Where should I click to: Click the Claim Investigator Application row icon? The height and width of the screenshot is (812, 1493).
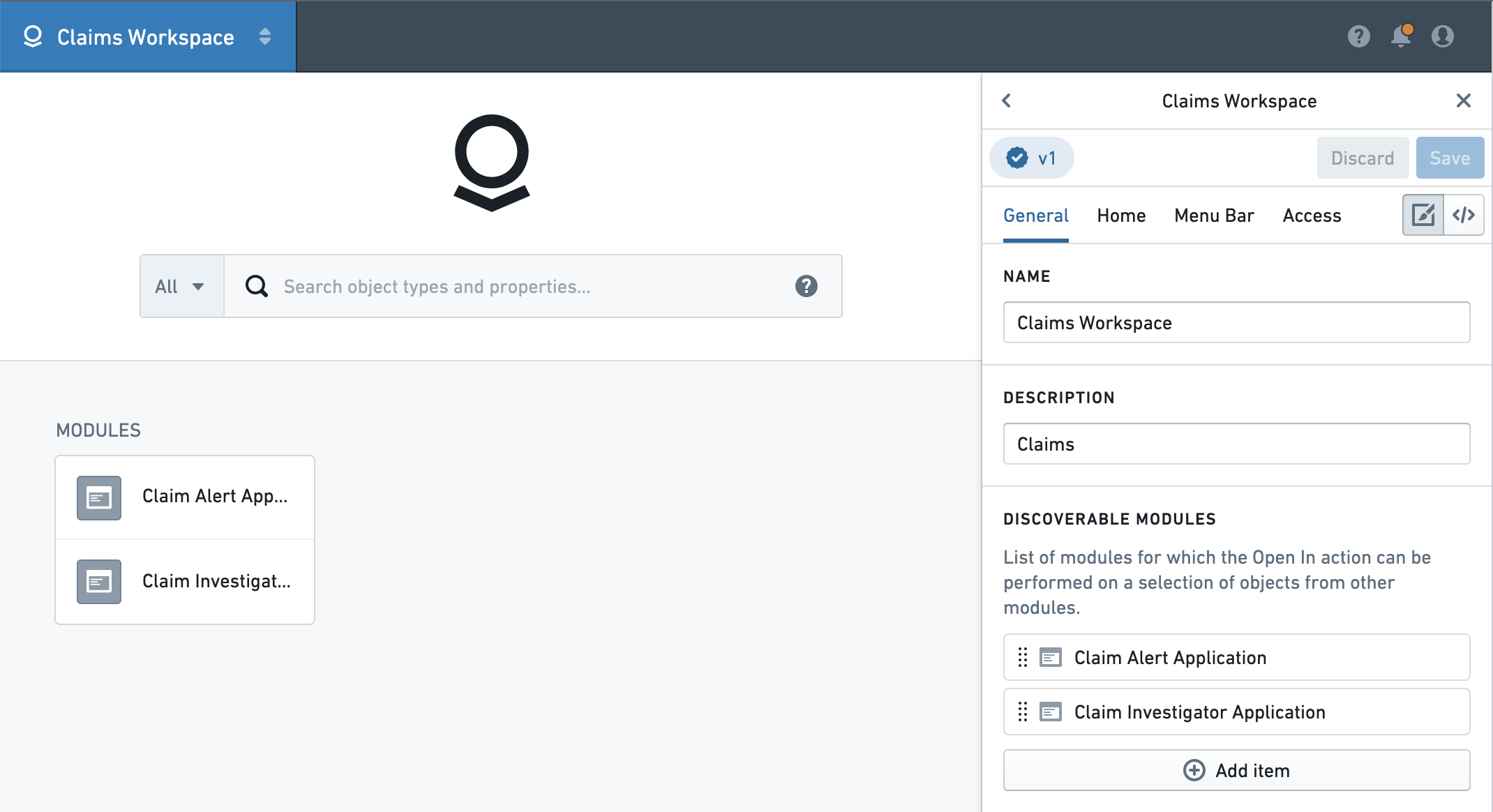(1051, 712)
